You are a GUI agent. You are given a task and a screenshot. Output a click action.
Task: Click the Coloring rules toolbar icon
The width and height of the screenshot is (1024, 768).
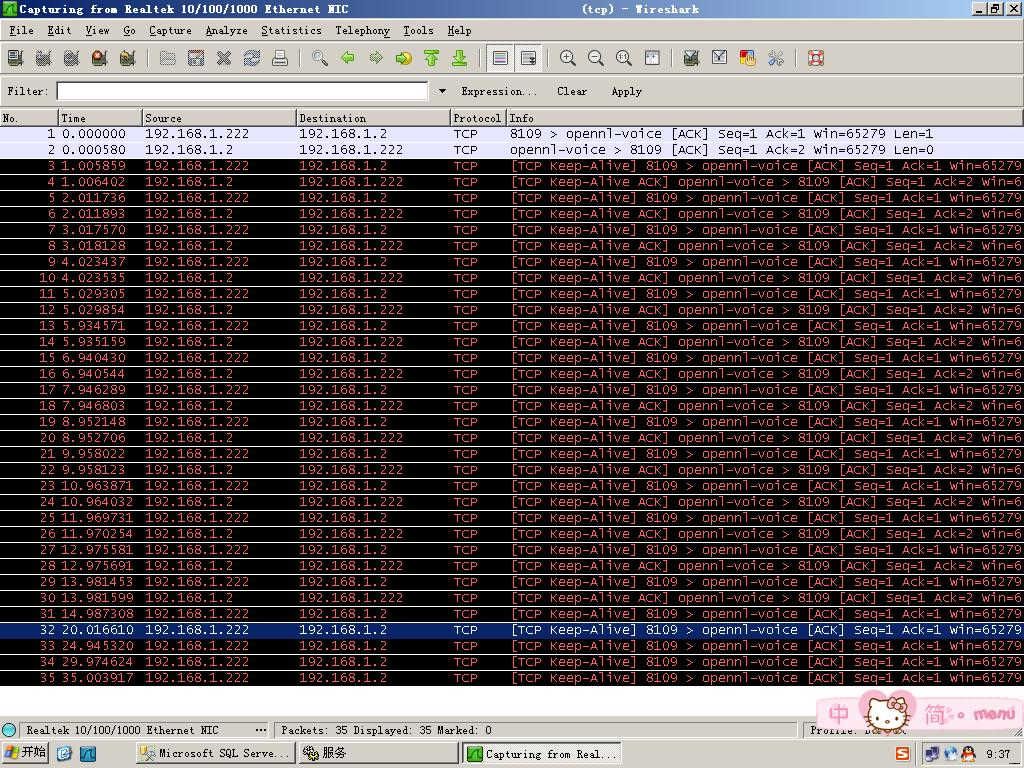(x=747, y=59)
